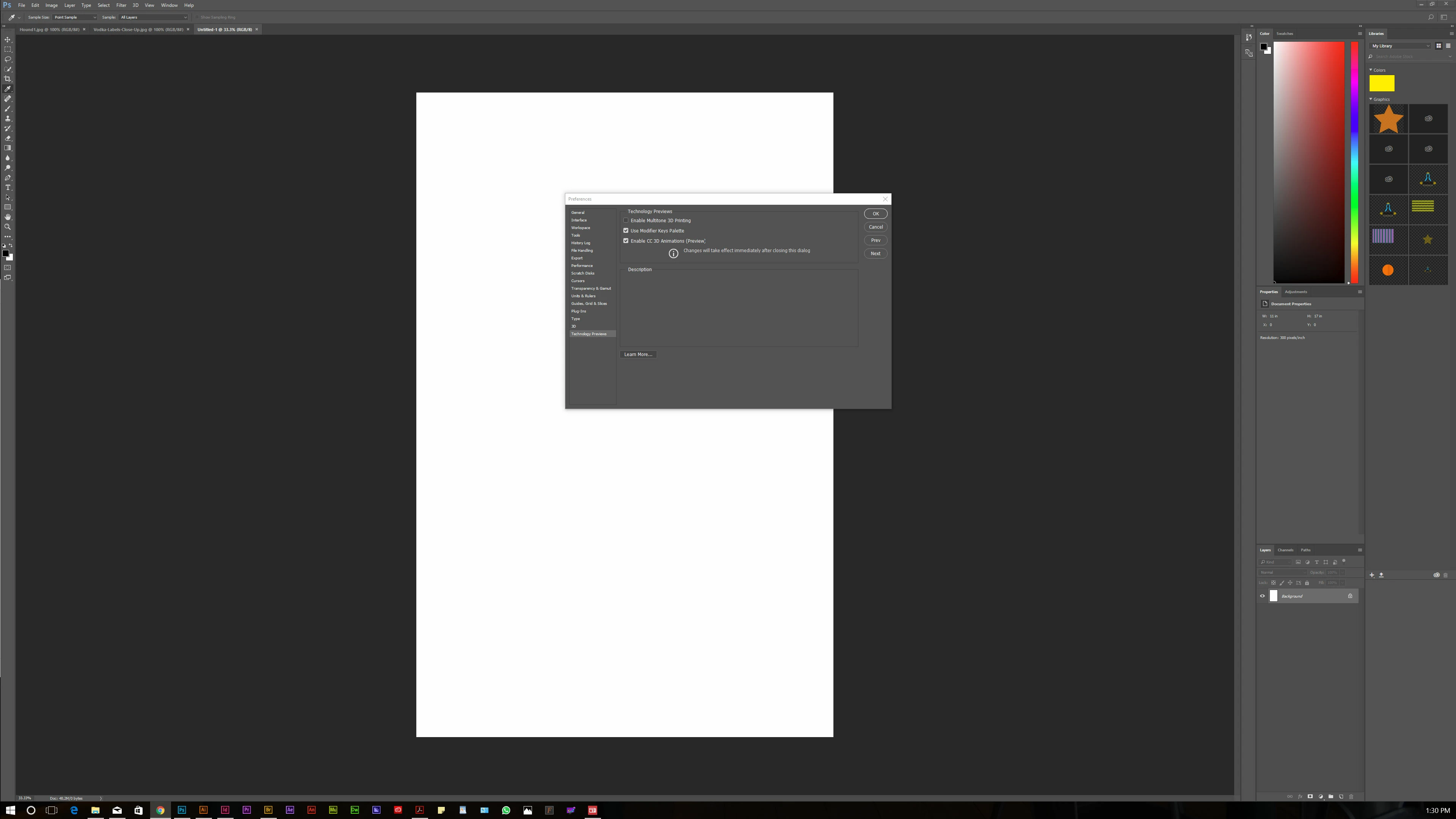Screen dimensions: 1456x819
Task: Enable Multitone 3D Printing checkbox
Action: tap(626, 220)
